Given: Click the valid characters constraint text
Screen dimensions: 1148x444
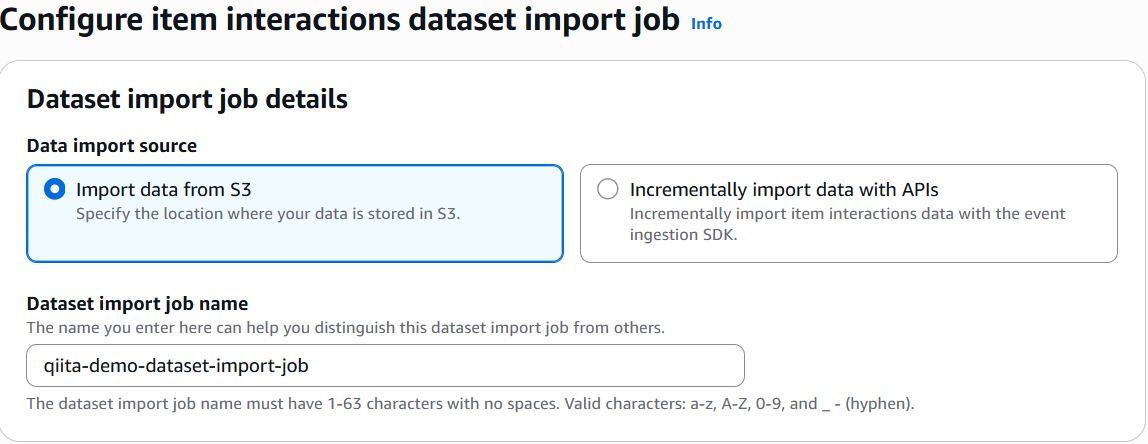Looking at the screenshot, I should [x=470, y=405].
